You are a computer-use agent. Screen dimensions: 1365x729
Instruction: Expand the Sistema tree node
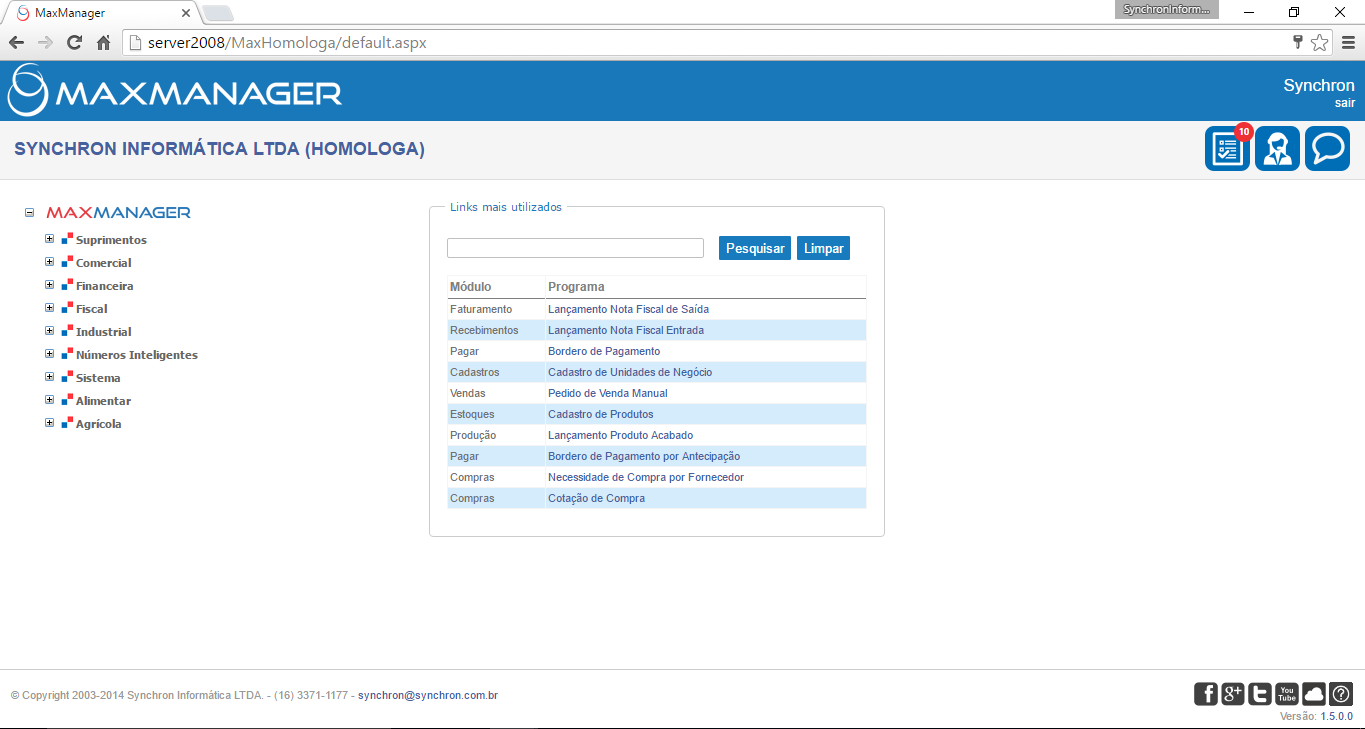(x=50, y=377)
